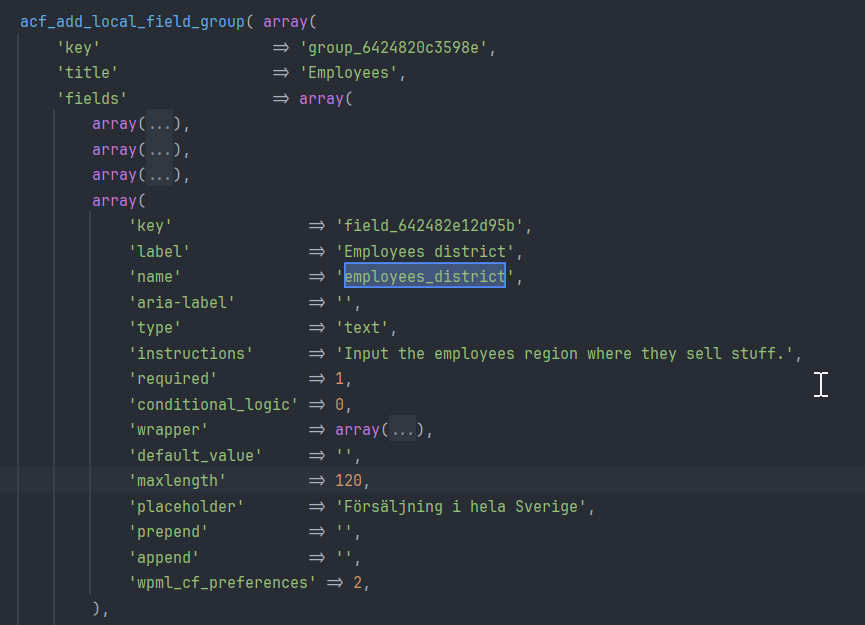
Task: Expand the wrapper array folded placeholder
Action: [x=403, y=430]
